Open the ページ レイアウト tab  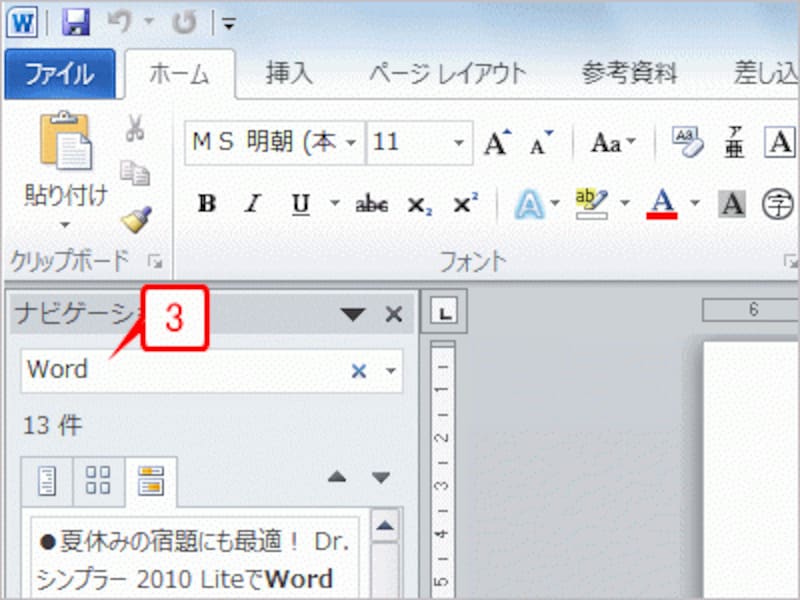(447, 73)
